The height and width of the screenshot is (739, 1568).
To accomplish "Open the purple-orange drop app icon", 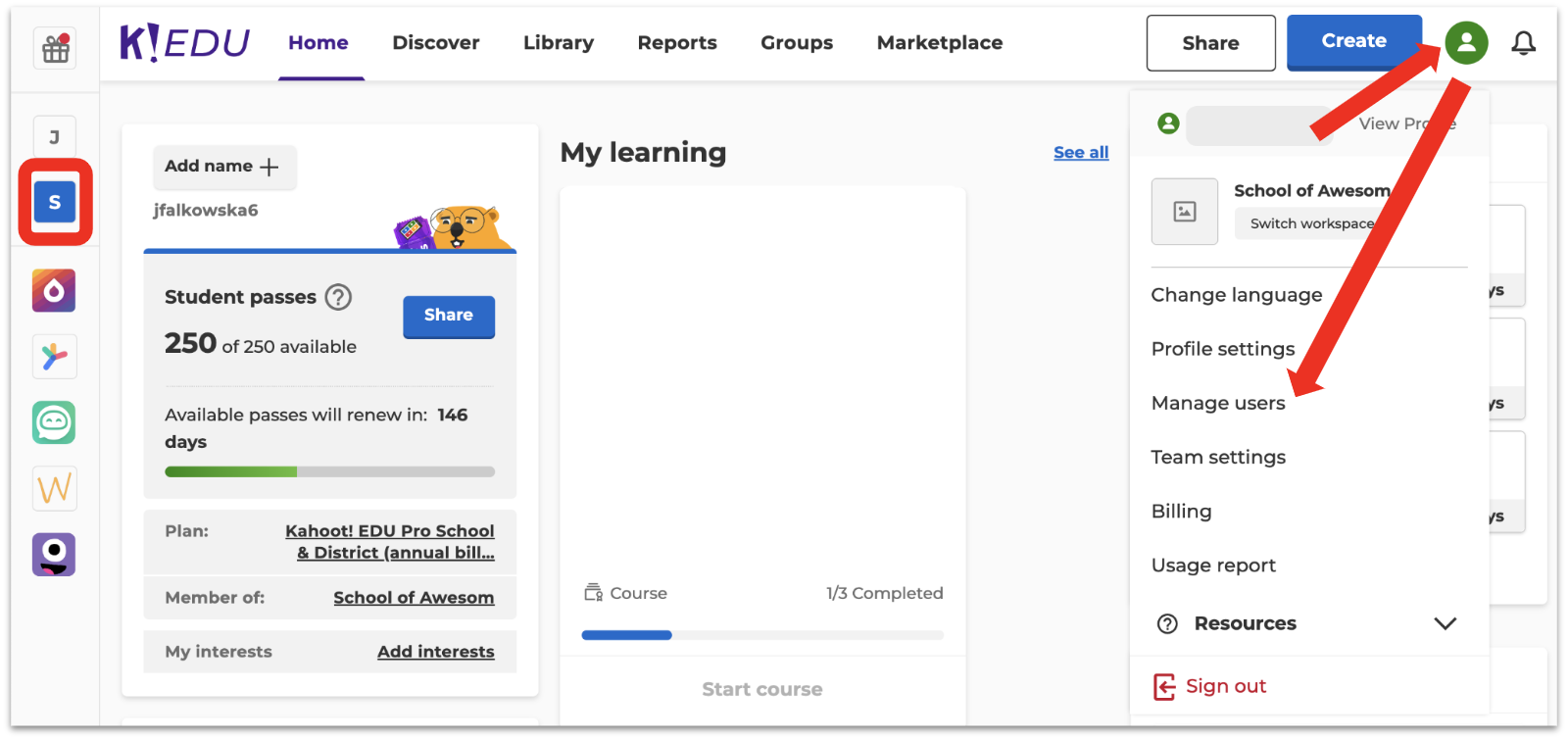I will click(54, 291).
